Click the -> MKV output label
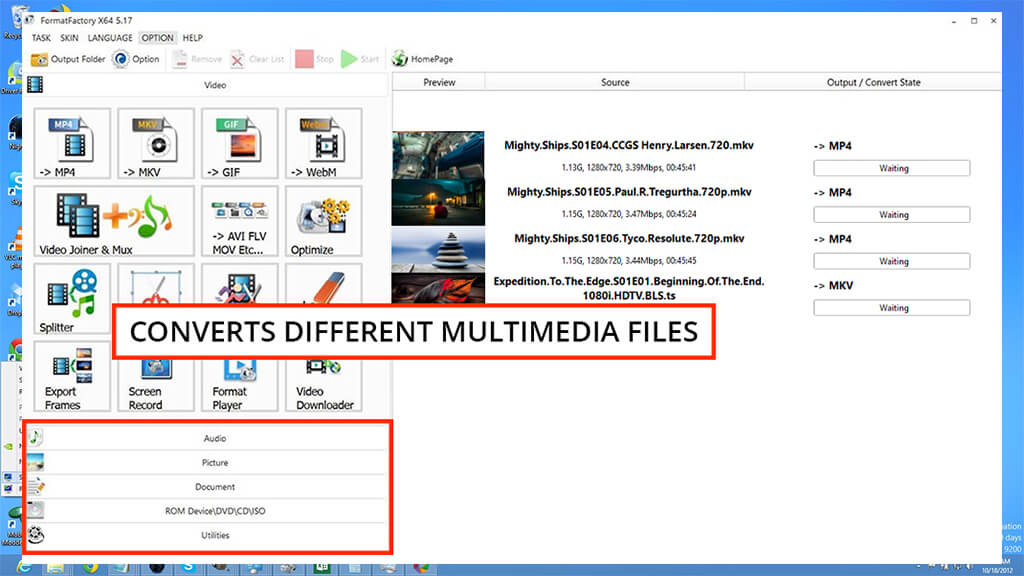Image resolution: width=1024 pixels, height=576 pixels. 833,285
